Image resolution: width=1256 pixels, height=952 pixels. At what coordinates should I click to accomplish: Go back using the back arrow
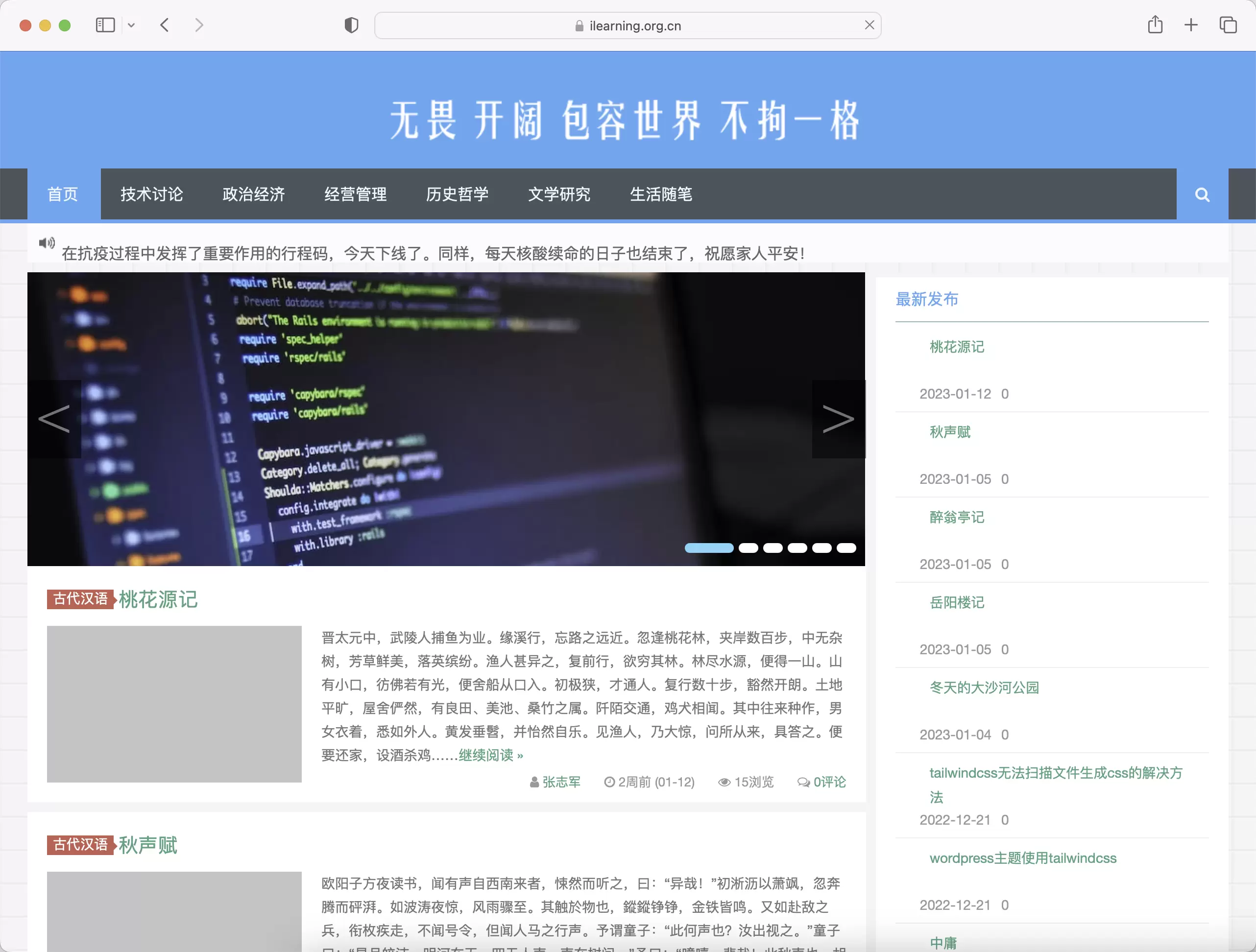point(165,25)
